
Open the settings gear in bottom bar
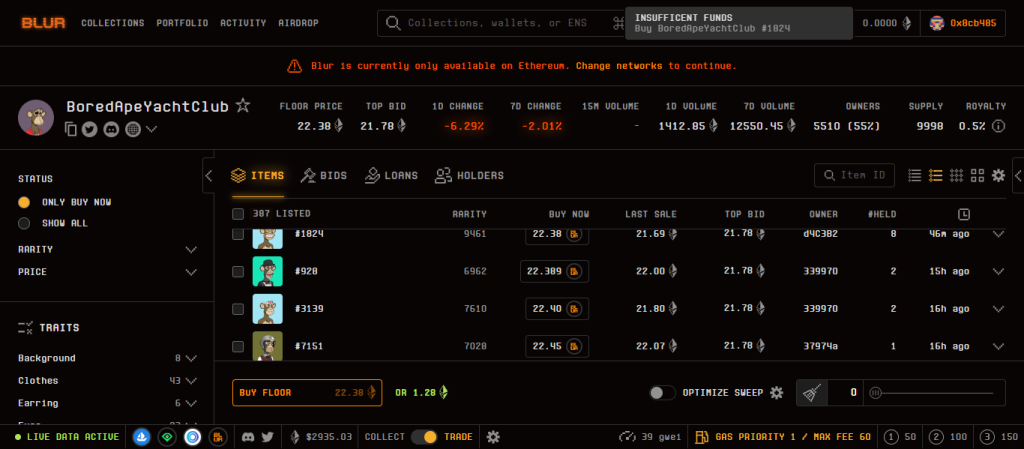pos(493,437)
